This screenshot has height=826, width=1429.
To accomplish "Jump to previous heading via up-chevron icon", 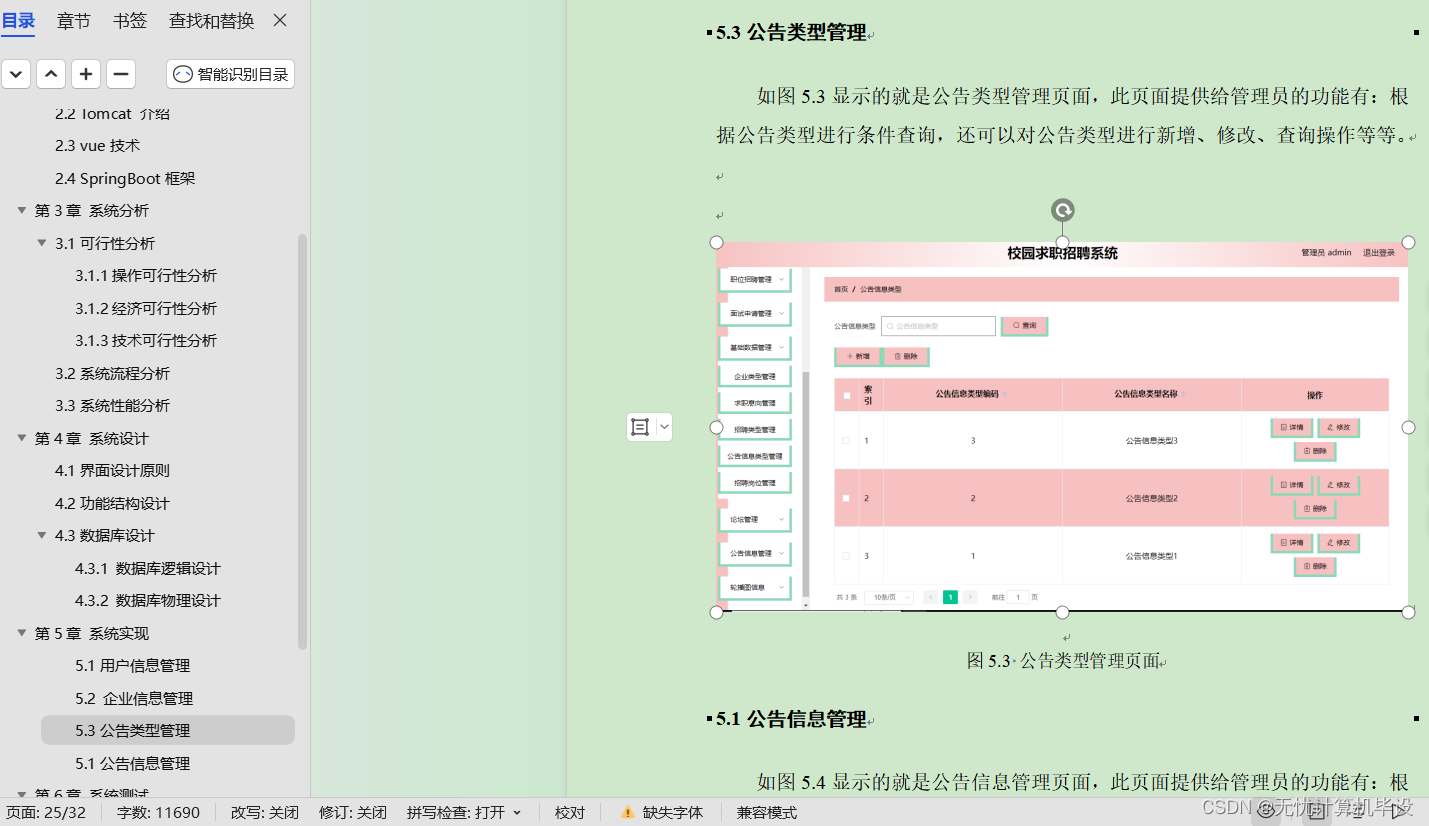I will (x=51, y=73).
